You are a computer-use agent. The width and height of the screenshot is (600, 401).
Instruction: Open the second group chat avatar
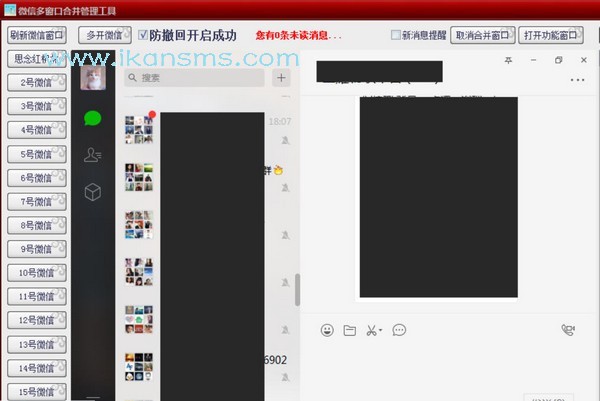[139, 177]
